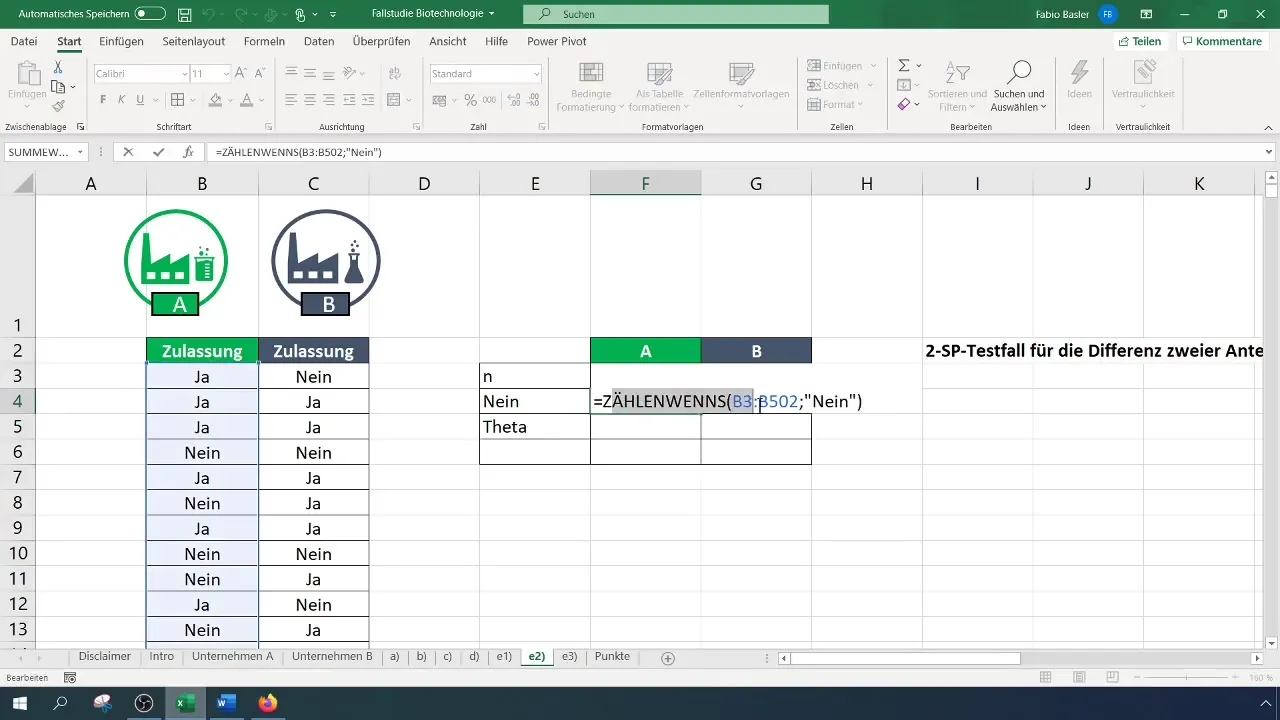Confirm formula with the checkmark button
The image size is (1280, 720).
click(158, 152)
